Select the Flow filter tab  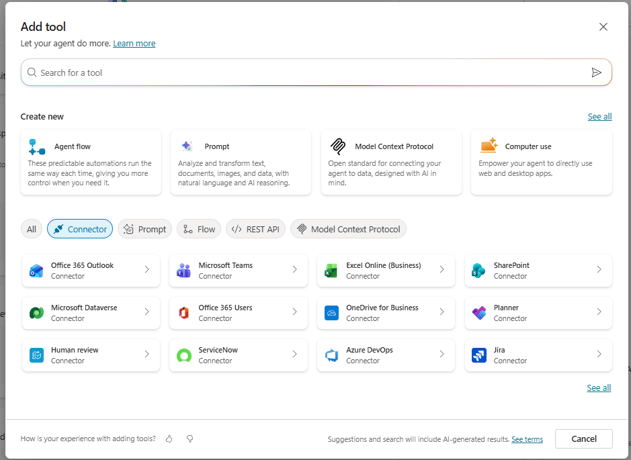199,229
